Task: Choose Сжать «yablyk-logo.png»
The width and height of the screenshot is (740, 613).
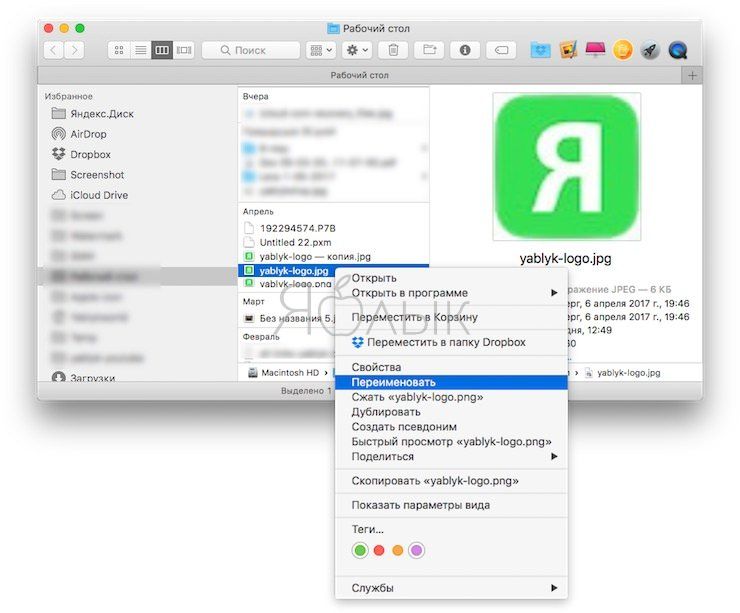Action: (x=451, y=397)
